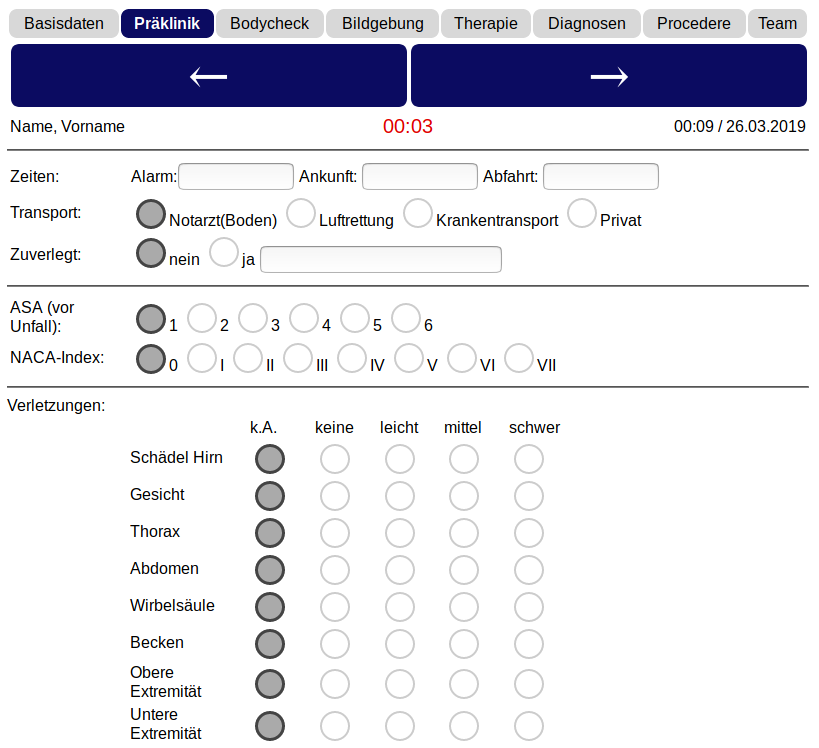Image resolution: width=819 pixels, height=748 pixels.
Task: Mark Thorax injury as schwer
Action: [x=529, y=533]
